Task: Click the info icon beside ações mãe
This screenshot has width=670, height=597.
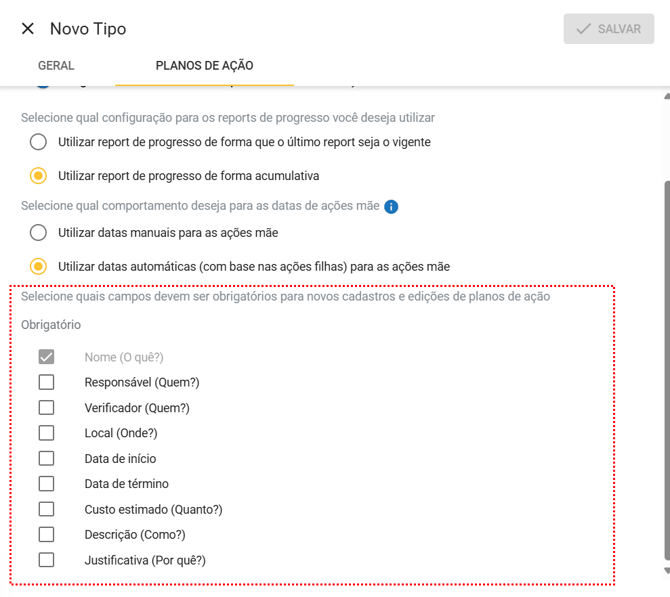Action: click(391, 207)
